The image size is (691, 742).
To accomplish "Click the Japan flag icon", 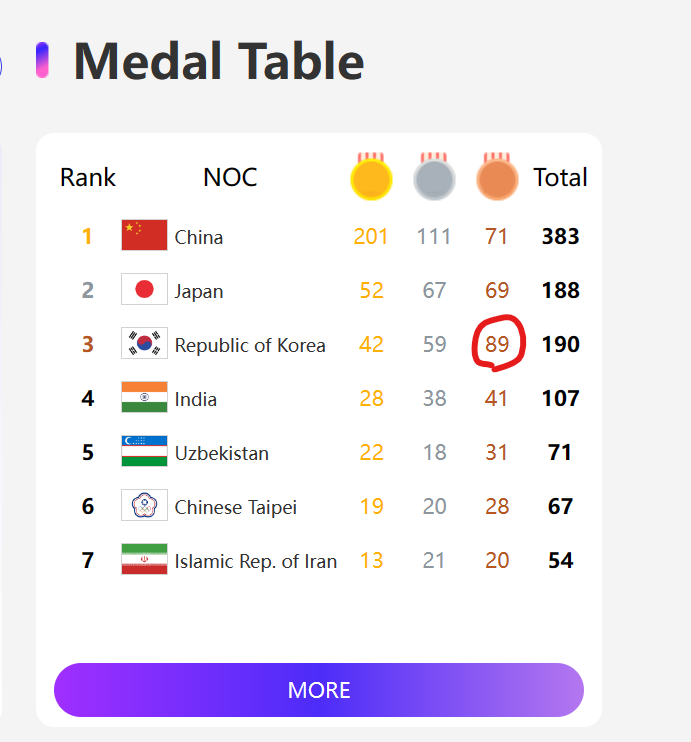I will pyautogui.click(x=144, y=290).
